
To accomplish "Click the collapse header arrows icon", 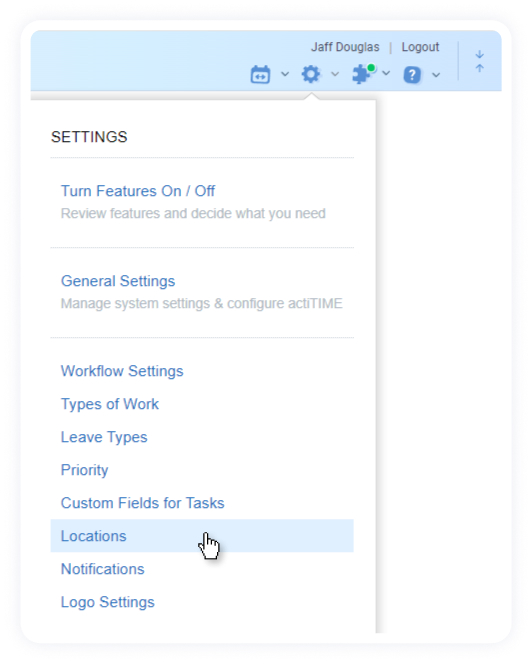I will [x=479, y=61].
